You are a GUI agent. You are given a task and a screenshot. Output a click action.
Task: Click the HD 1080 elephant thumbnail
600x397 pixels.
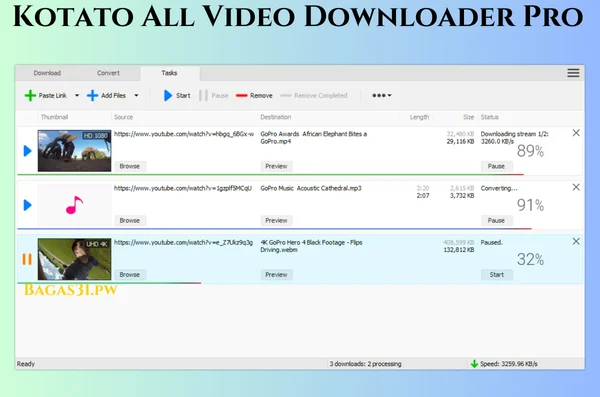click(x=74, y=151)
